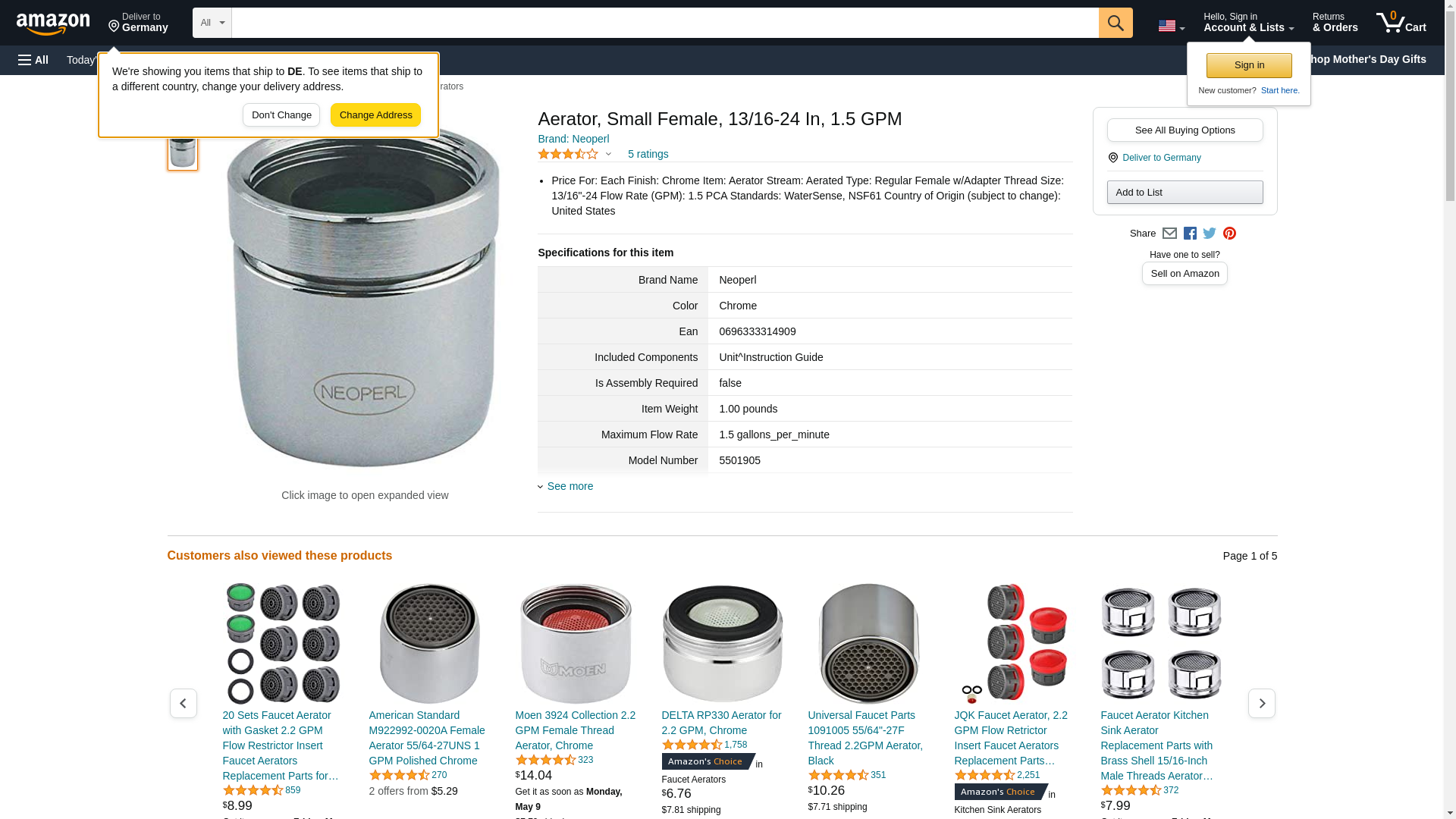
Task: Go to next carousel page arrow
Action: pyautogui.click(x=1262, y=704)
